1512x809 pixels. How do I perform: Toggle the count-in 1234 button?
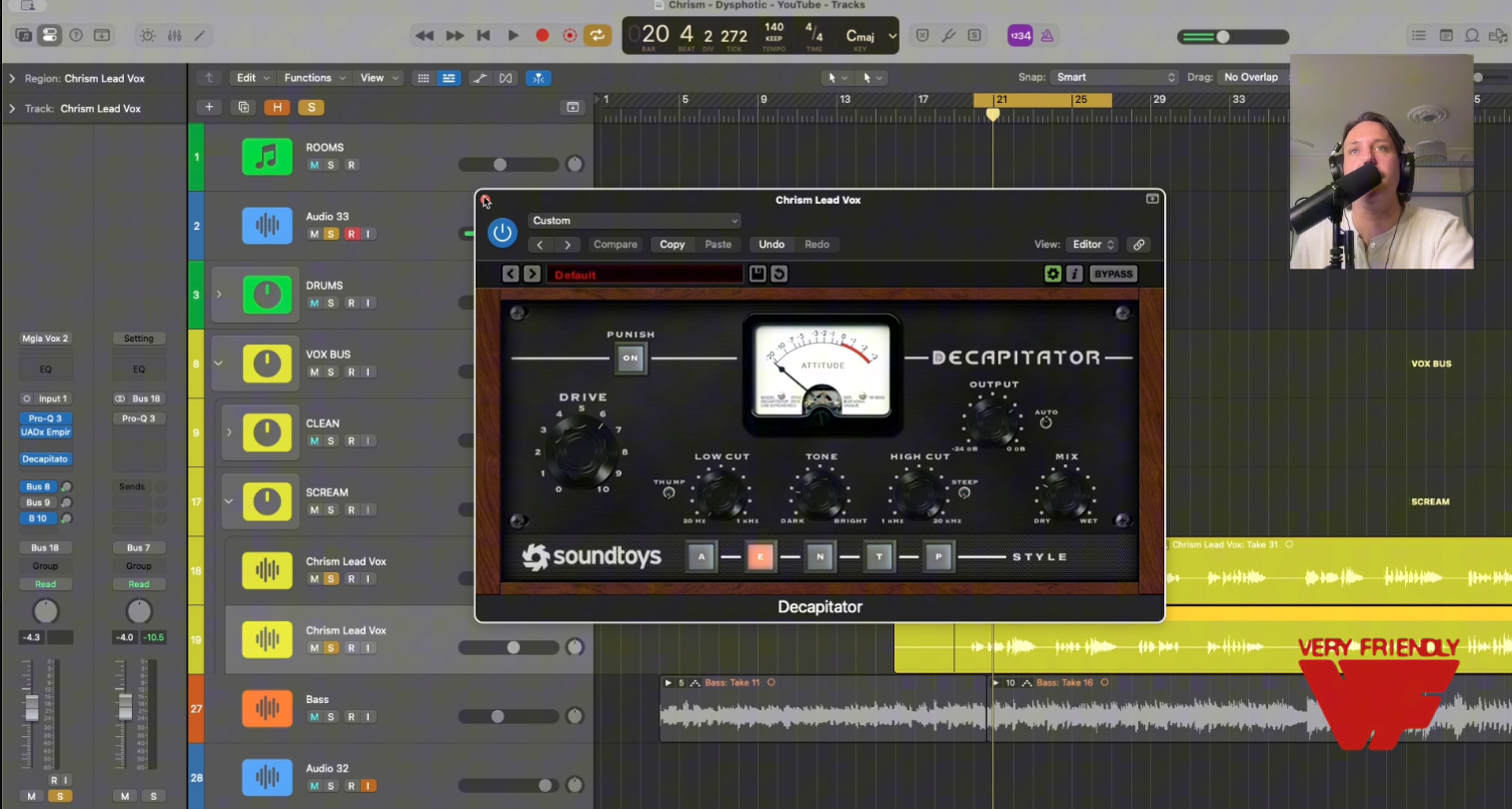click(1020, 35)
